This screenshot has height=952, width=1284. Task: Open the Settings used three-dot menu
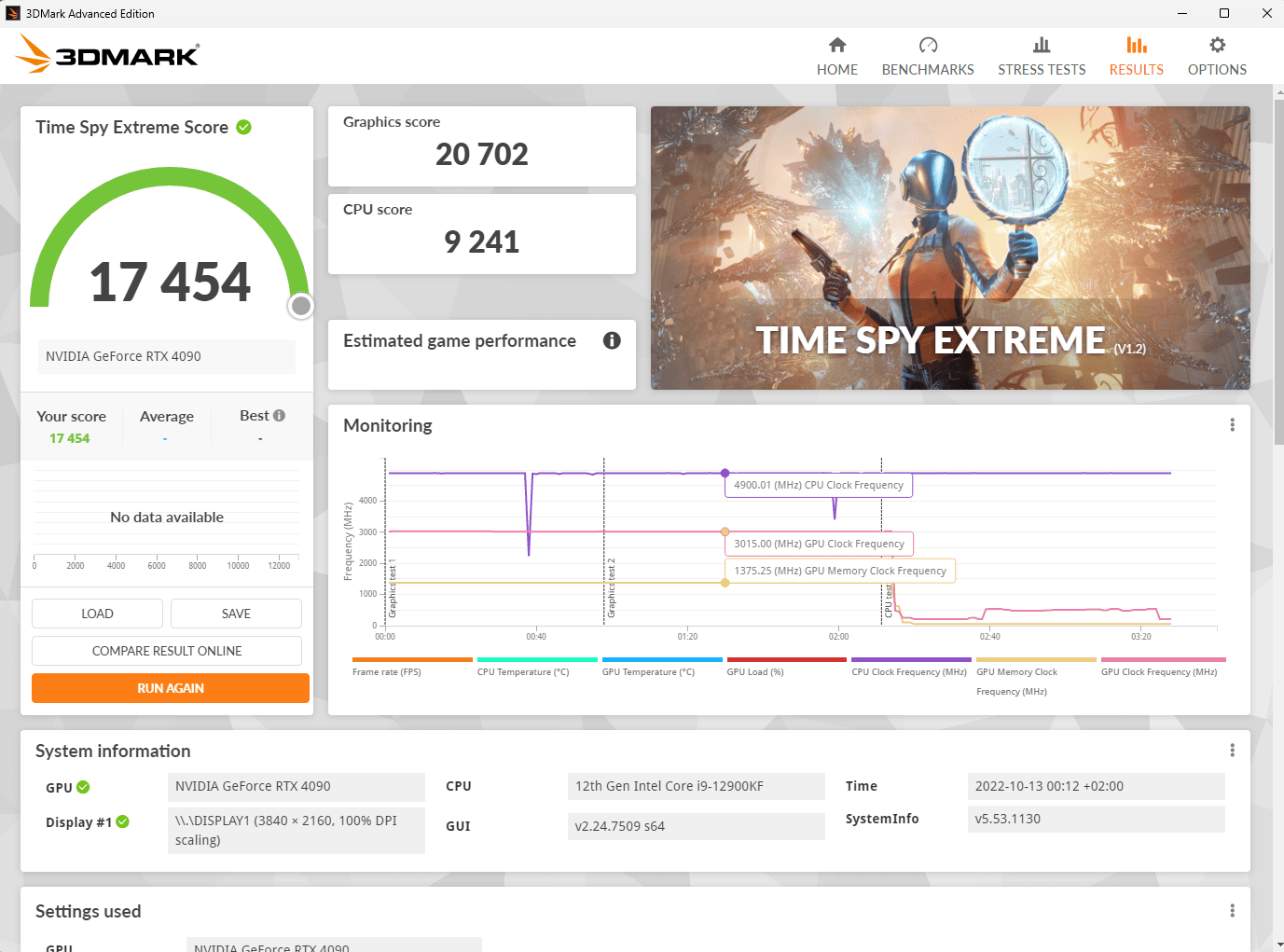click(1232, 911)
